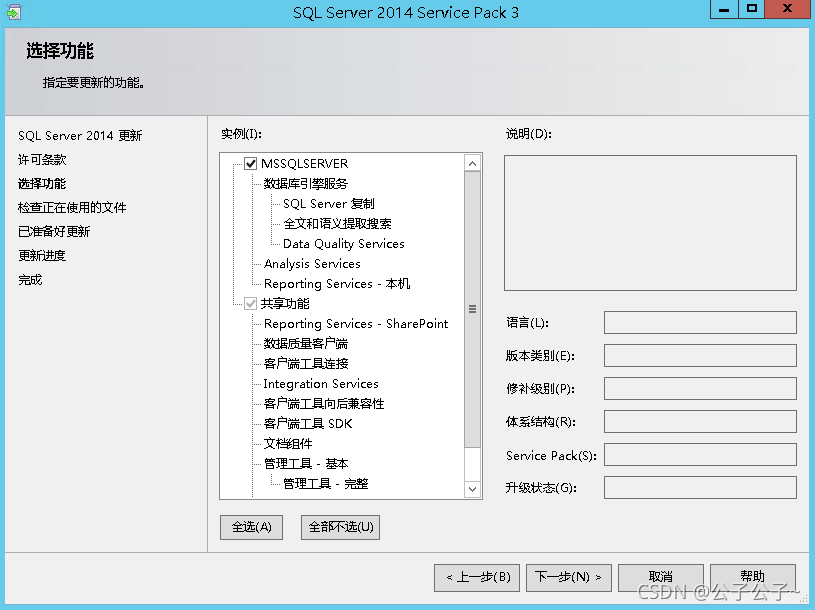Toggle the 共享功能 checkbox
815x610 pixels.
251,303
